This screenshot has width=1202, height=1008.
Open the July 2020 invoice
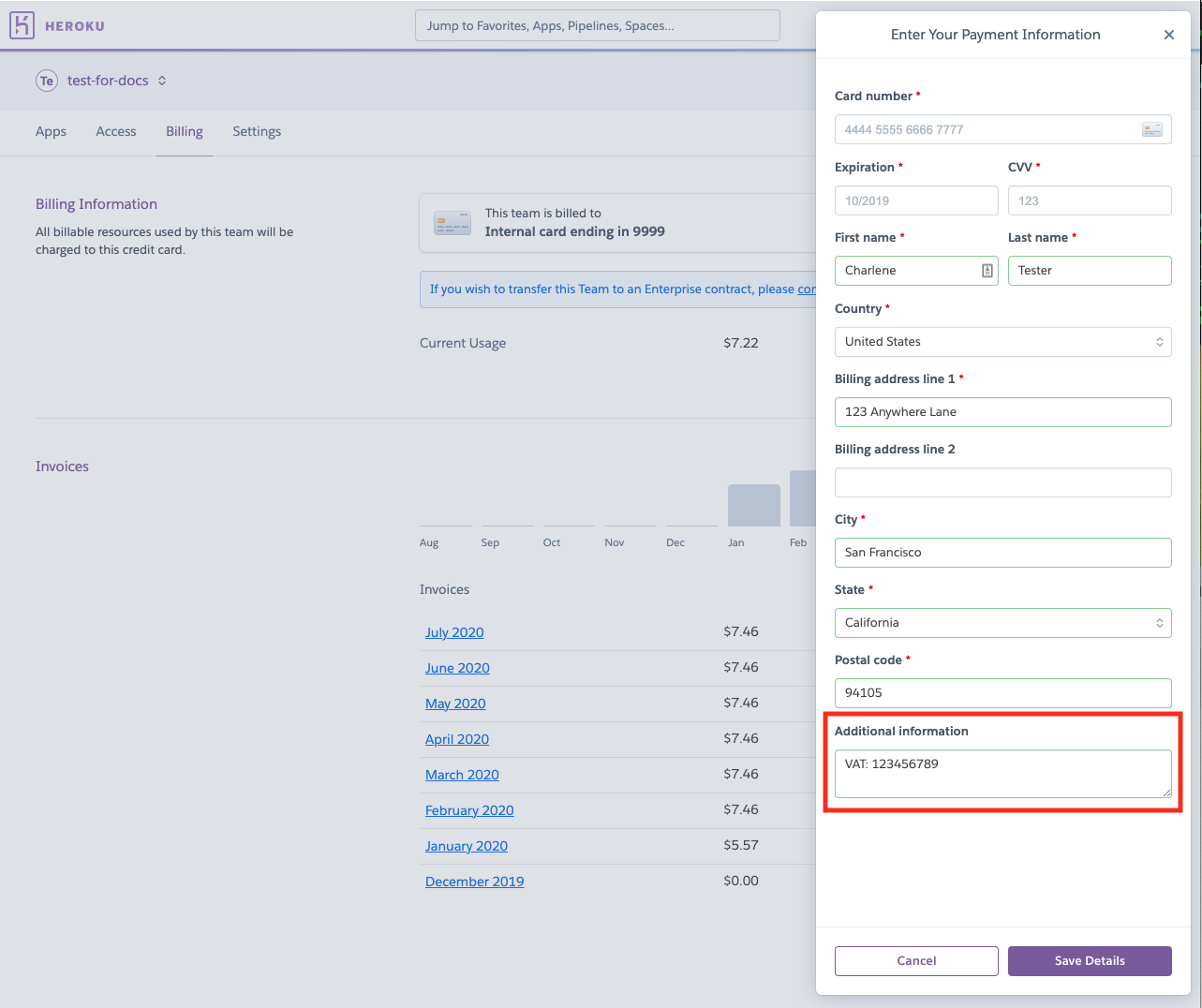454,632
